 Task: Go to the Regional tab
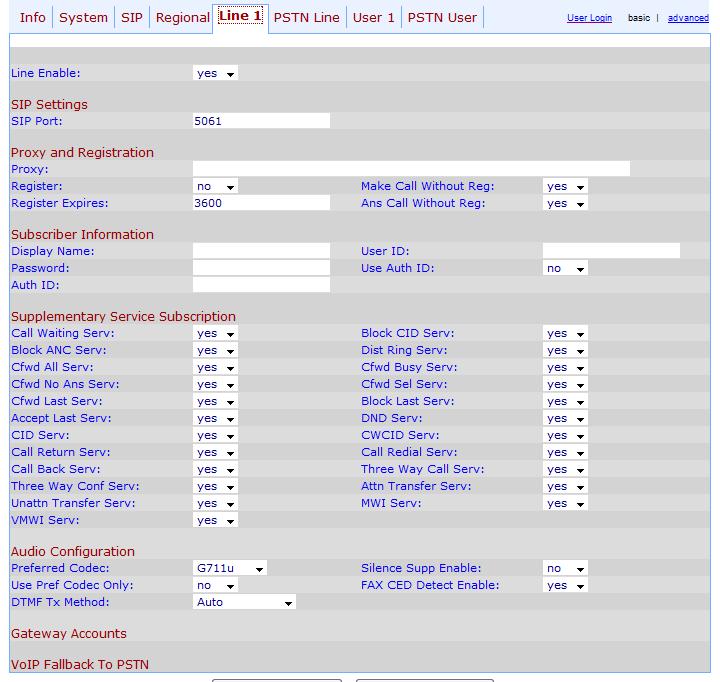(x=182, y=17)
